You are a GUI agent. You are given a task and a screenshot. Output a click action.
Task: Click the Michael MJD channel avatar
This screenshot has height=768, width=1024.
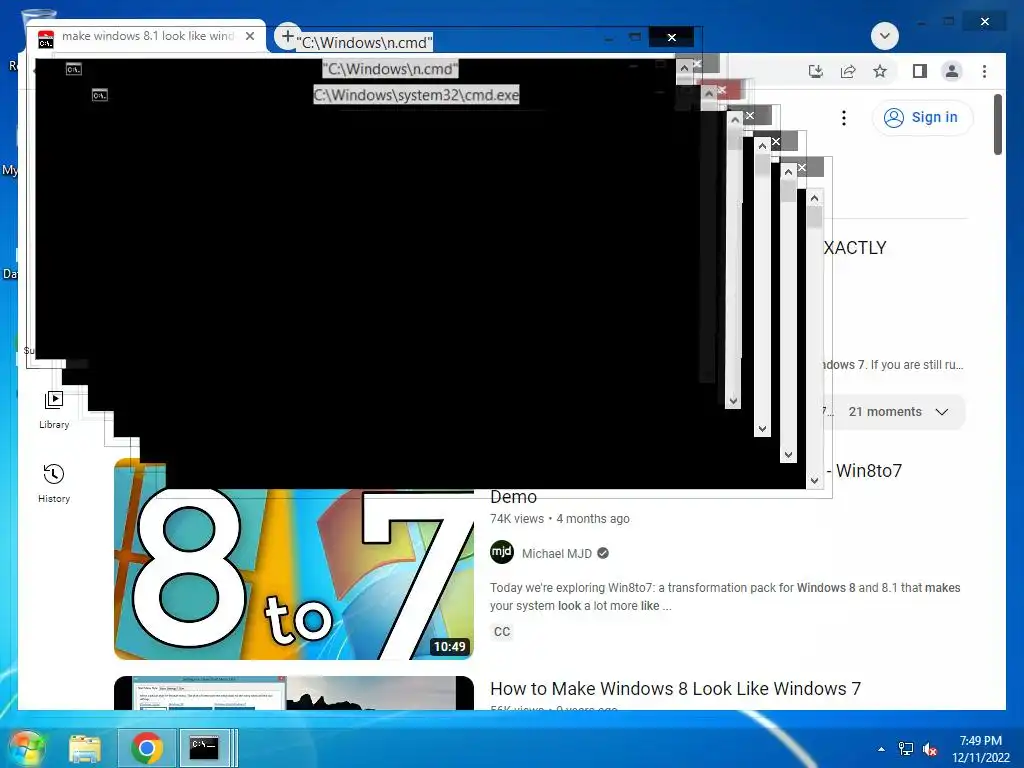click(x=502, y=552)
